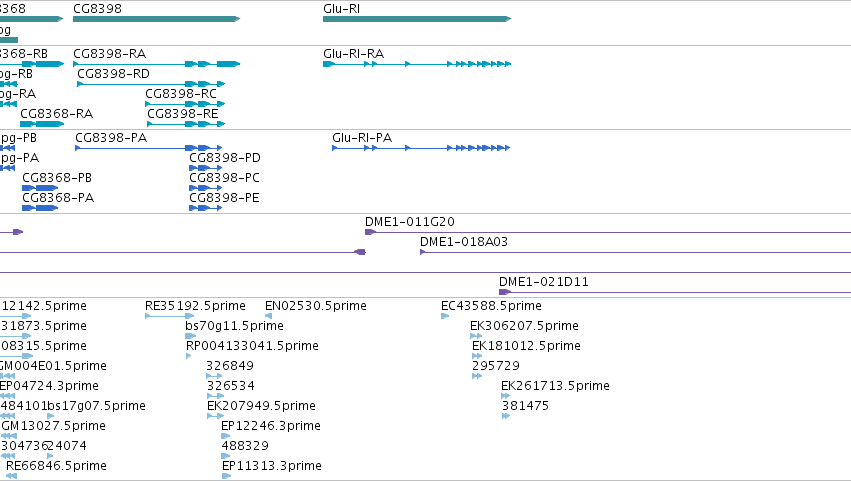The height and width of the screenshot is (481, 851).
Task: Select the DME1-021D11 clone feature
Action: coord(675,292)
